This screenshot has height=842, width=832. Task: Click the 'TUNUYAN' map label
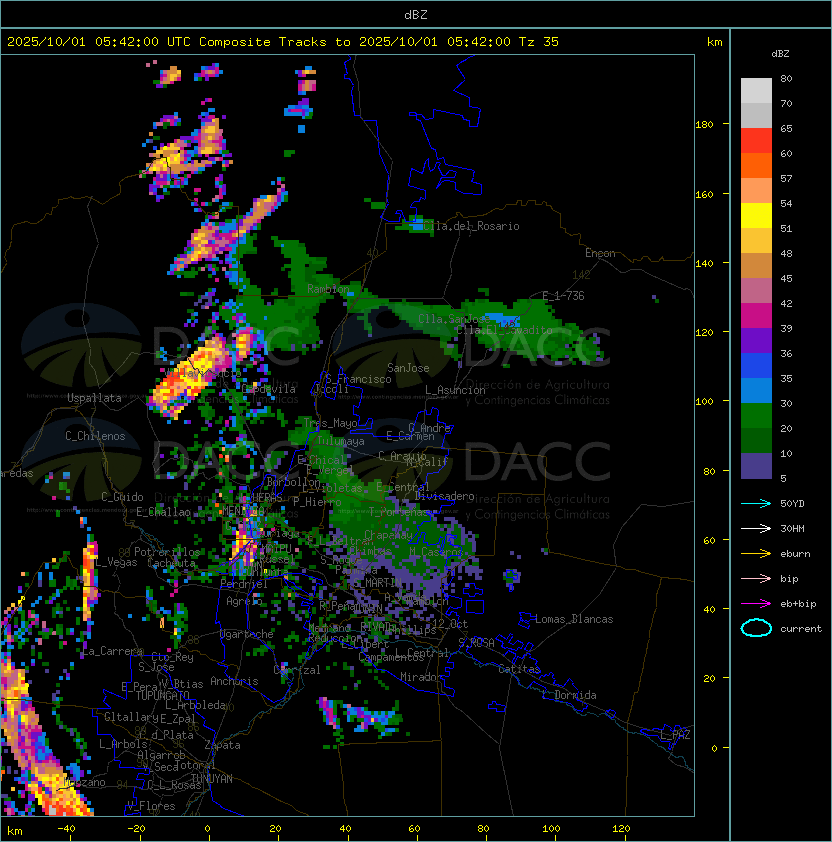212,779
